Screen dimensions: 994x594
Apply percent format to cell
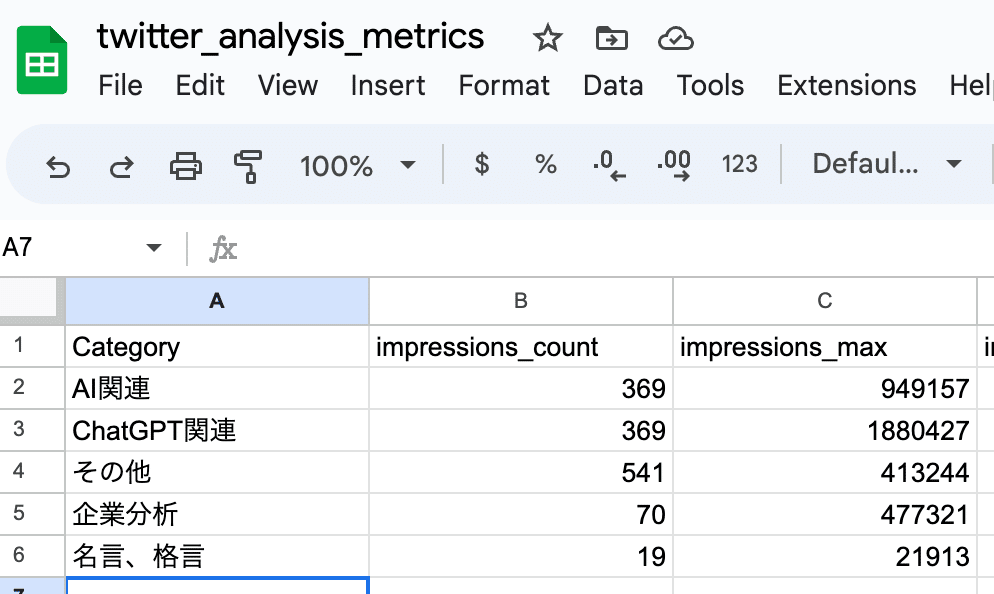pyautogui.click(x=545, y=165)
